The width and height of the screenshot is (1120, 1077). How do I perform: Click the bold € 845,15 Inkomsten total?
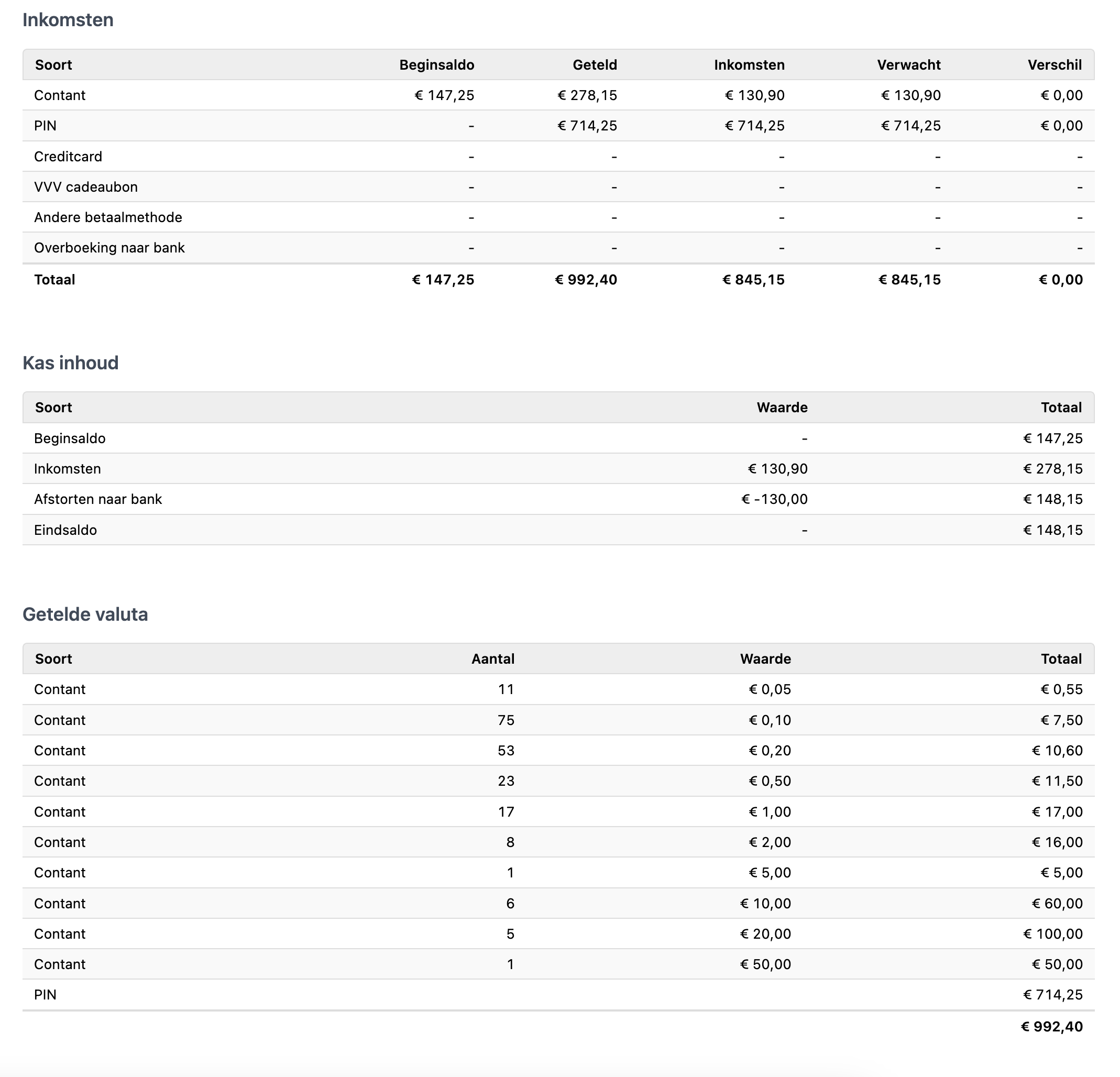753,279
